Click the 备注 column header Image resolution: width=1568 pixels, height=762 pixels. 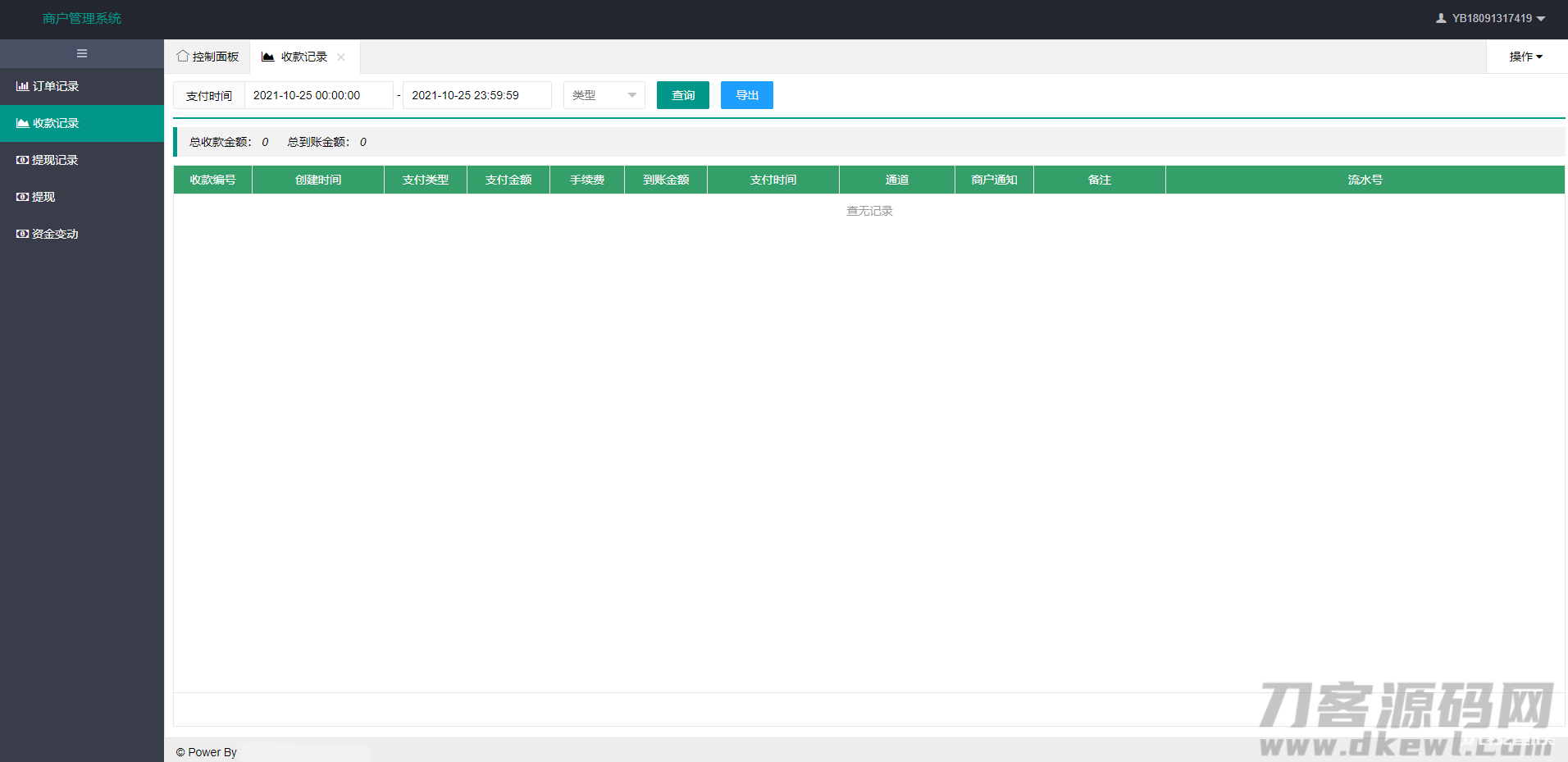tap(1100, 180)
